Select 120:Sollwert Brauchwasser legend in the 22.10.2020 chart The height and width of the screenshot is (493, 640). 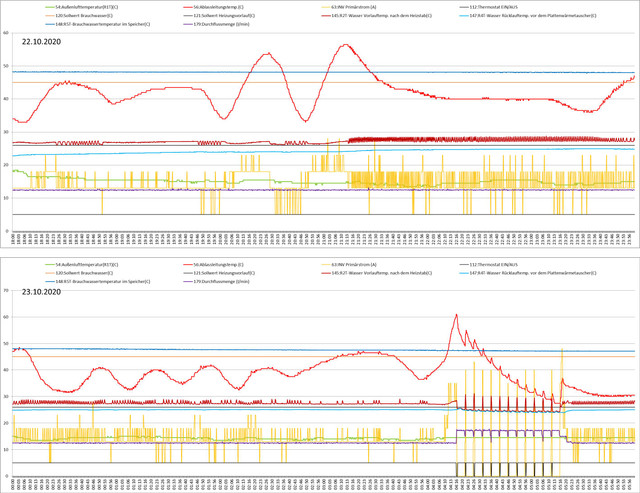(x=79, y=16)
